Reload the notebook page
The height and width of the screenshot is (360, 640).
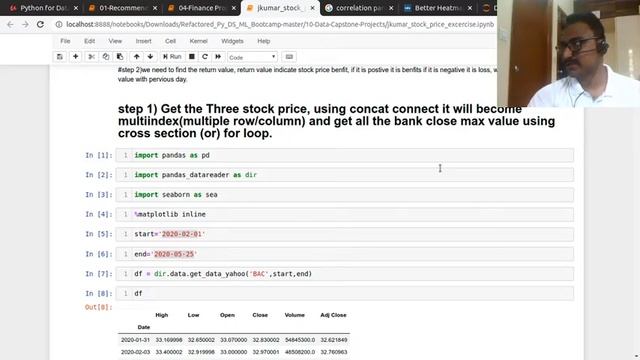click(40, 24)
